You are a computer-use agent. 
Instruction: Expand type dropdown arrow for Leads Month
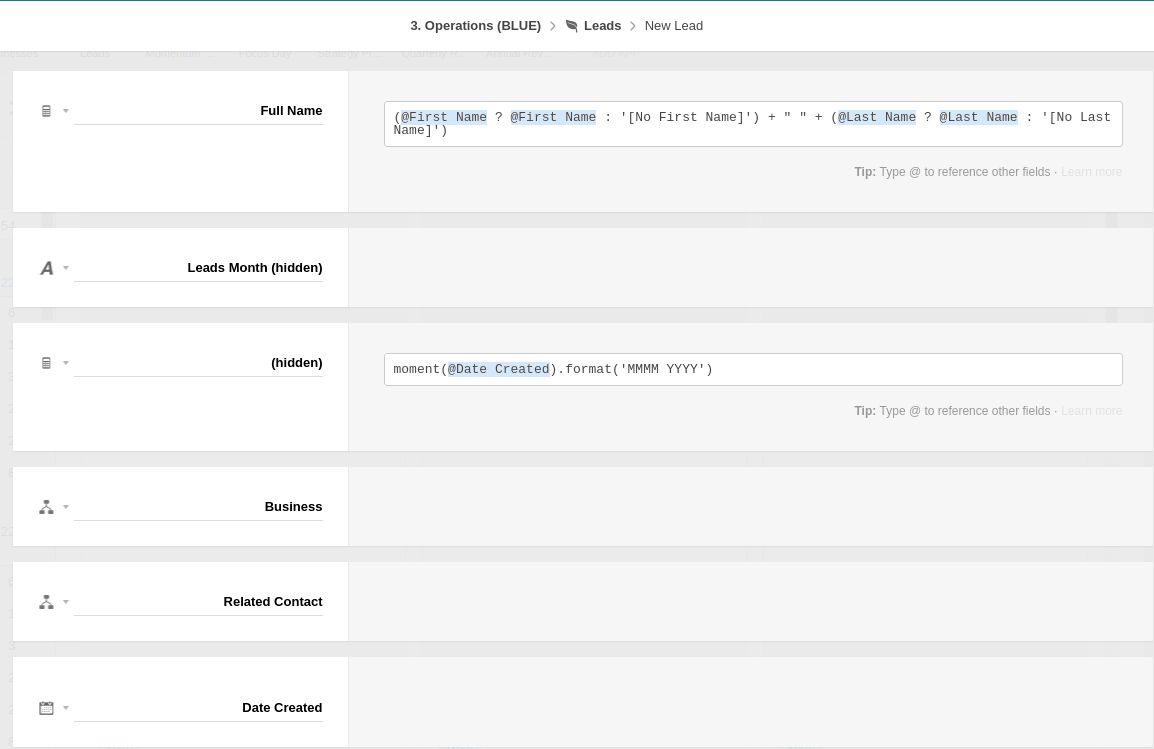point(66,268)
